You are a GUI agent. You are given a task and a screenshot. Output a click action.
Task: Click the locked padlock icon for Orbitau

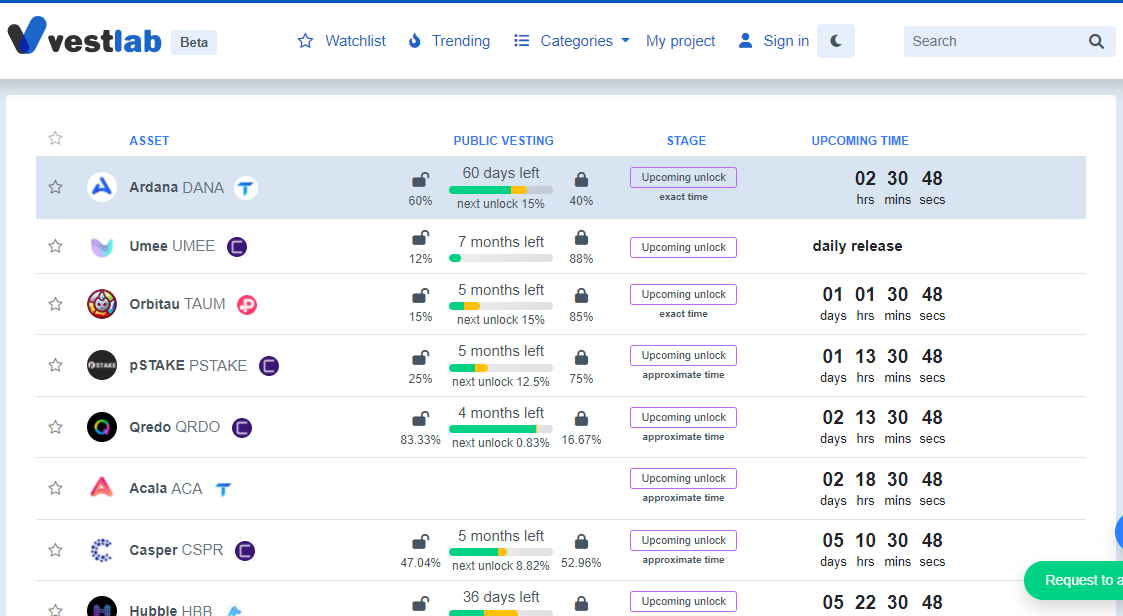pos(582,295)
